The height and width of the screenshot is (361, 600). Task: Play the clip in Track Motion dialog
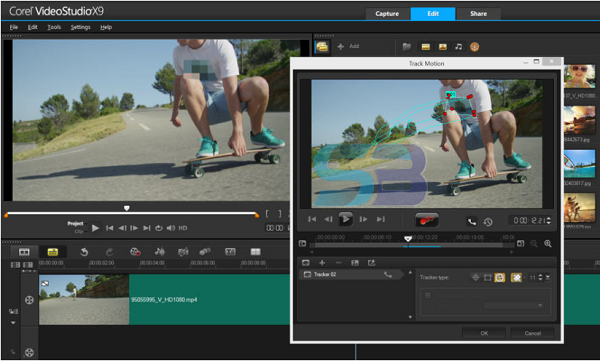[346, 219]
